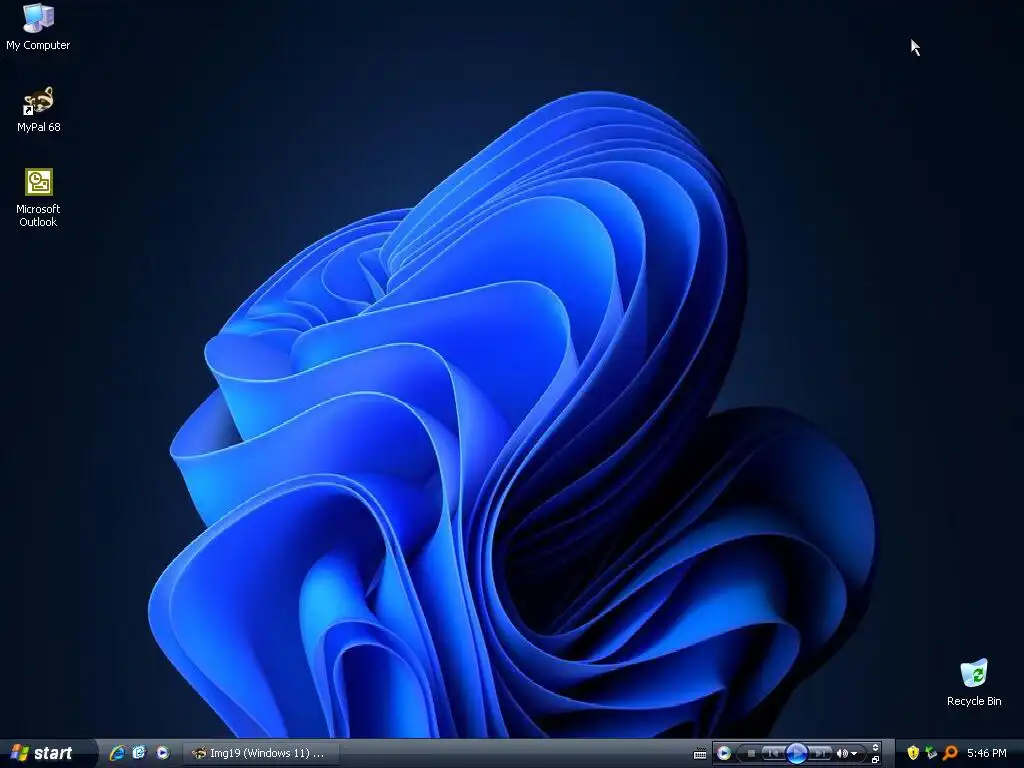
Task: Click the Windows Media Player toolbar logo
Action: [x=724, y=753]
